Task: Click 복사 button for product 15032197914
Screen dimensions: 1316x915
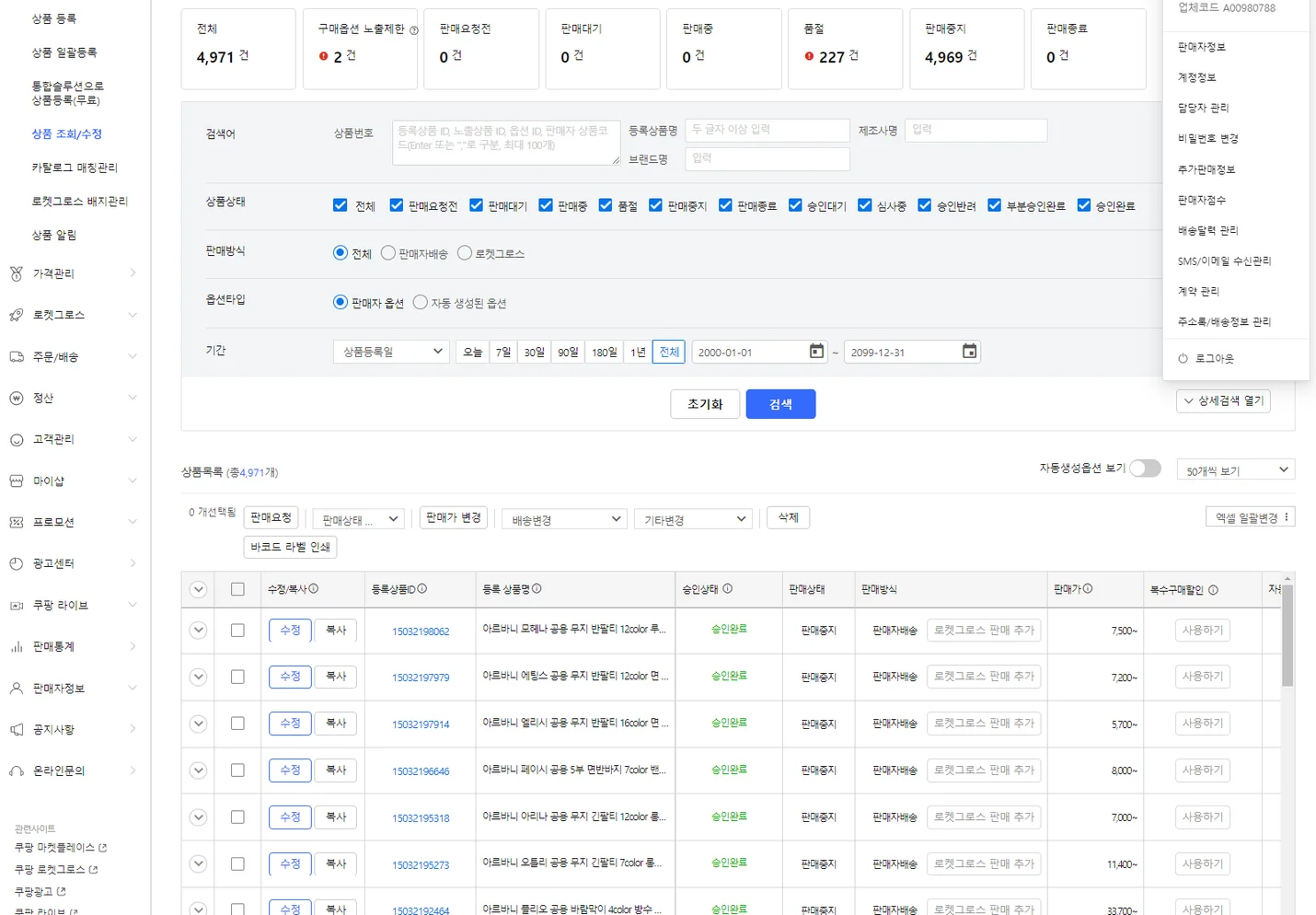Action: click(336, 724)
